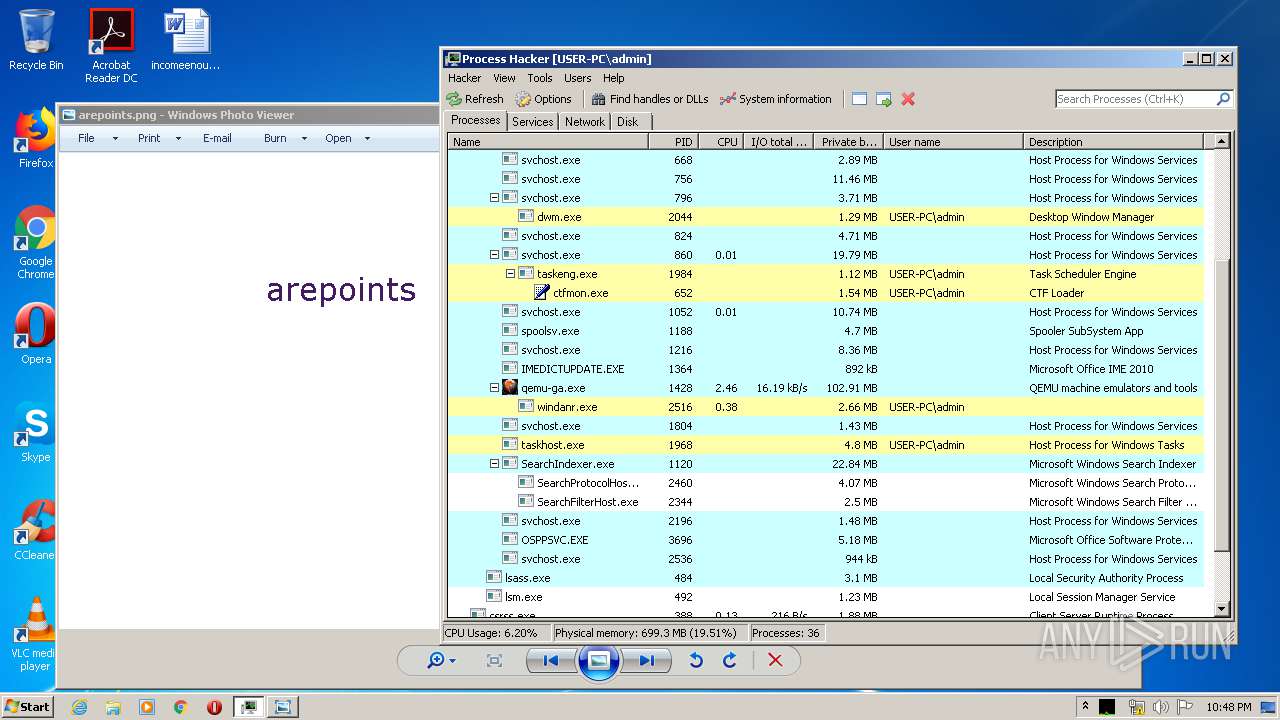This screenshot has width=1280, height=720.
Task: Open Burn dropdown in Photo Viewer
Action: point(285,138)
